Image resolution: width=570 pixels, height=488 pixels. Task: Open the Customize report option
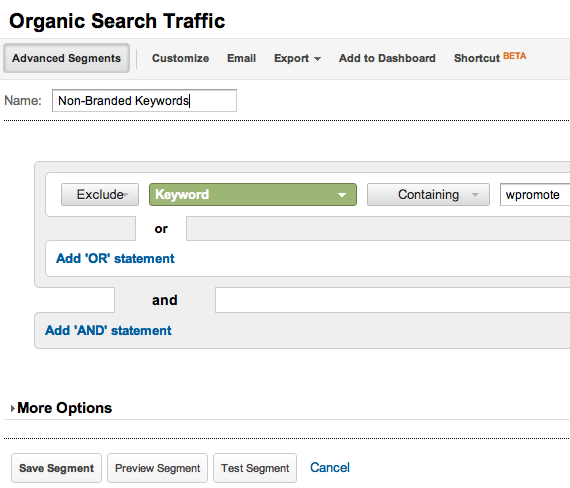pos(180,58)
